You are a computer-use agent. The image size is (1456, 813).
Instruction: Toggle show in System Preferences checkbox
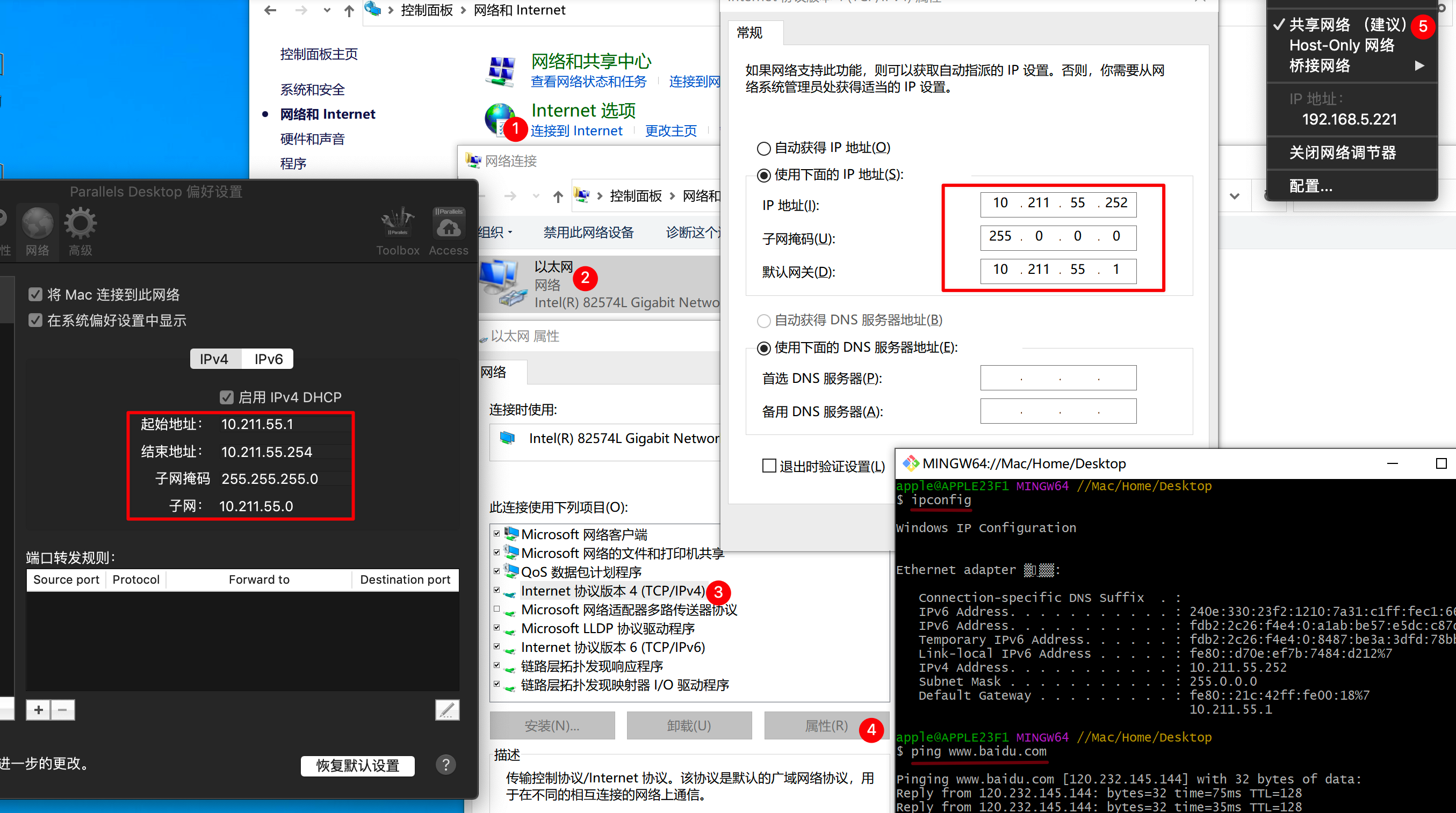pos(35,321)
